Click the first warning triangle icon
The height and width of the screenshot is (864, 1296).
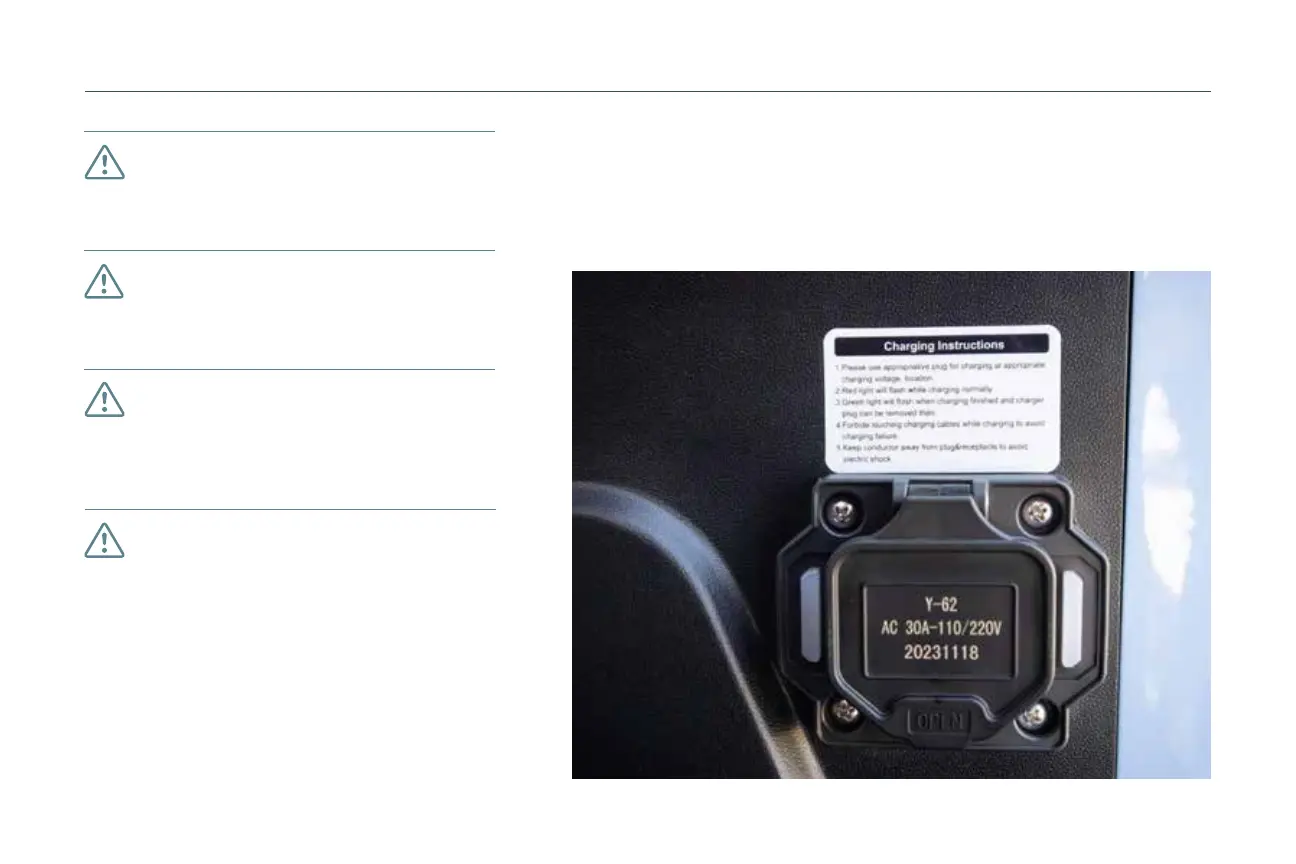tap(104, 163)
